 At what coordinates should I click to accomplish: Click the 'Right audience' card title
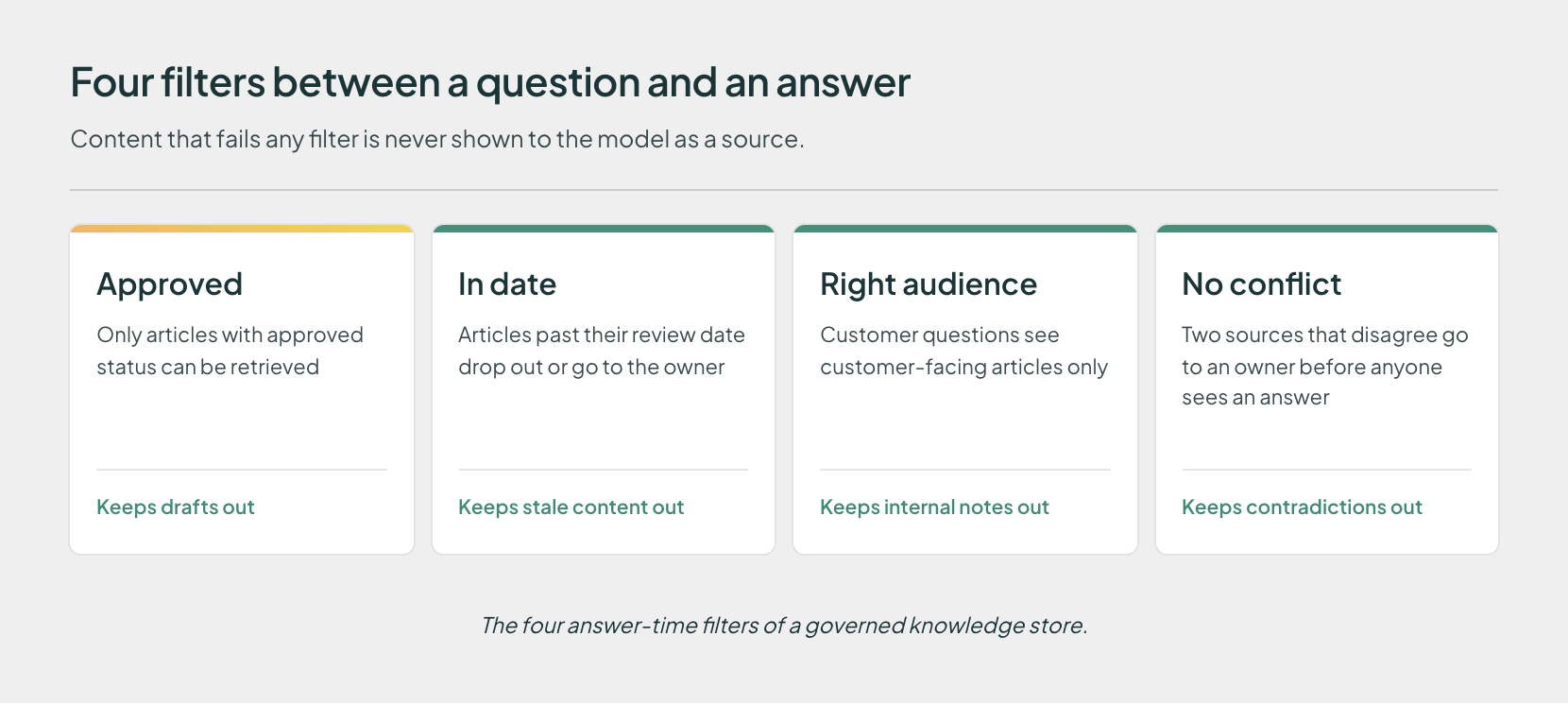929,284
